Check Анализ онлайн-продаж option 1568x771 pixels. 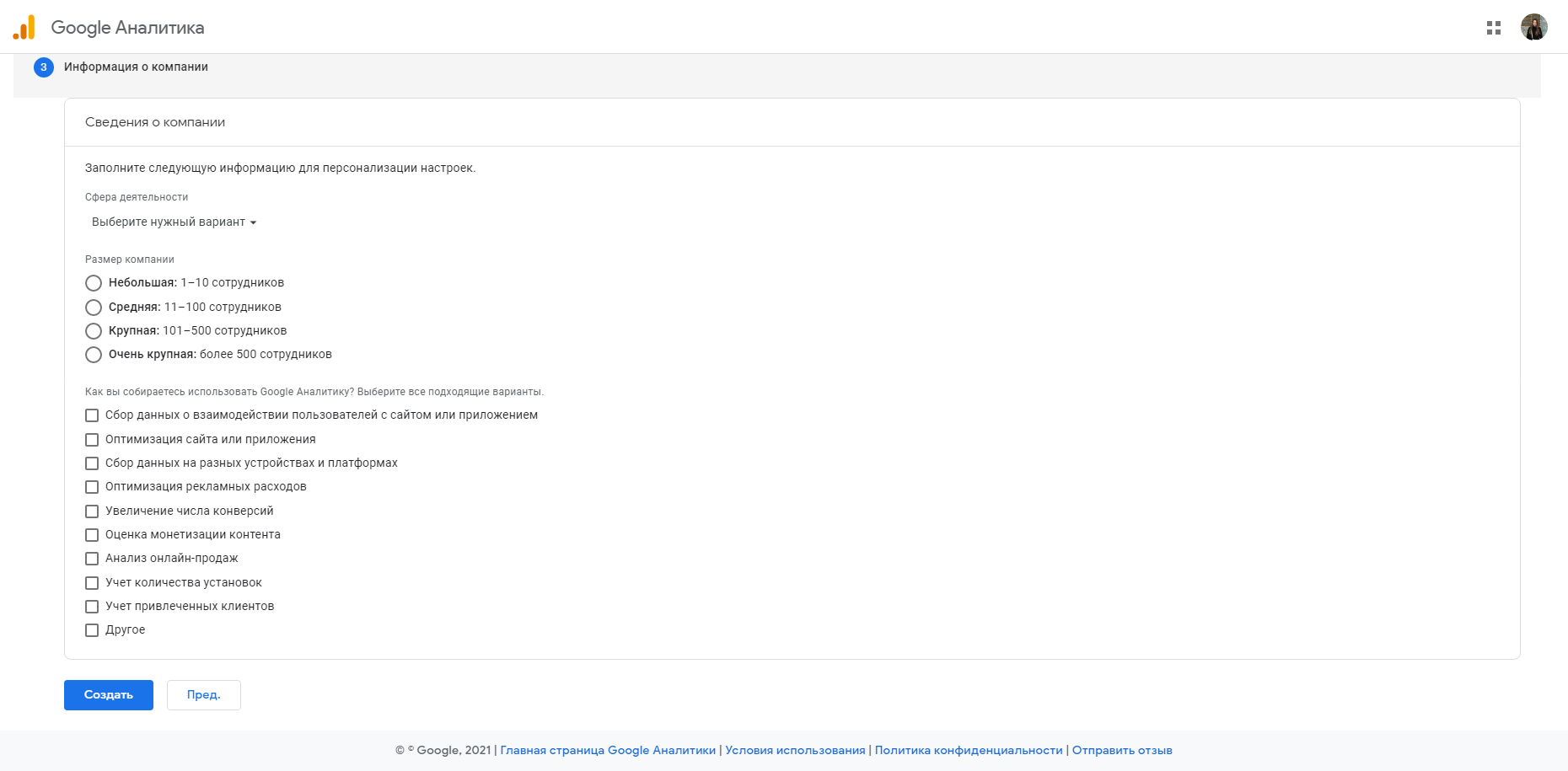point(92,559)
